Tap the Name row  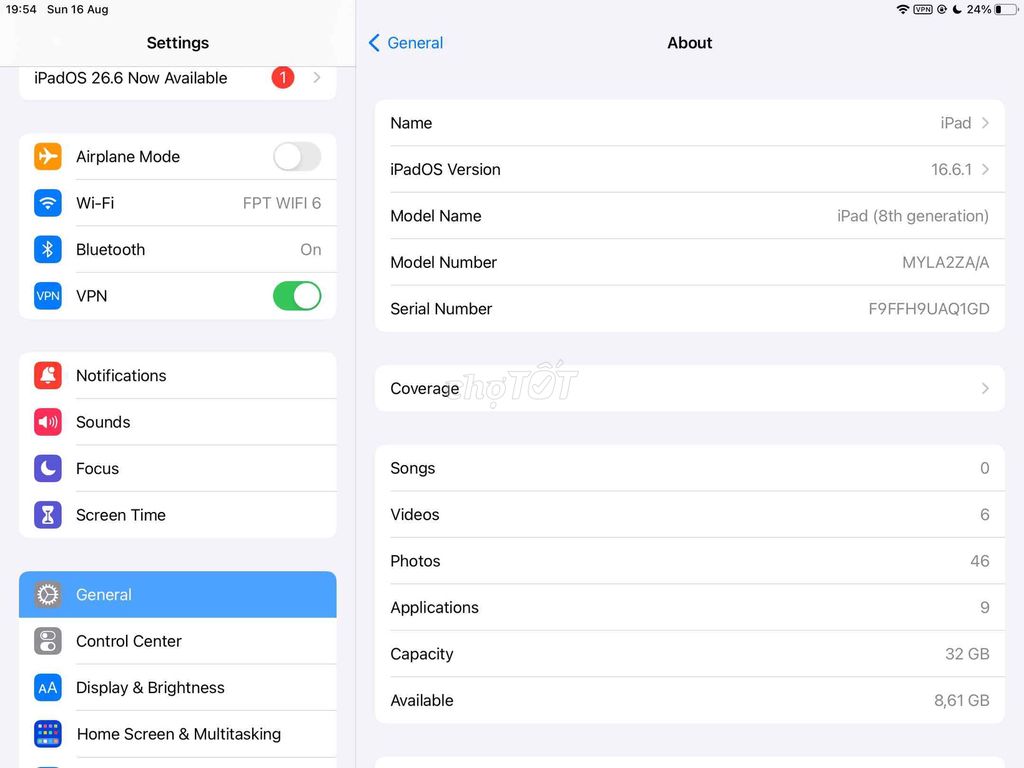pos(690,123)
